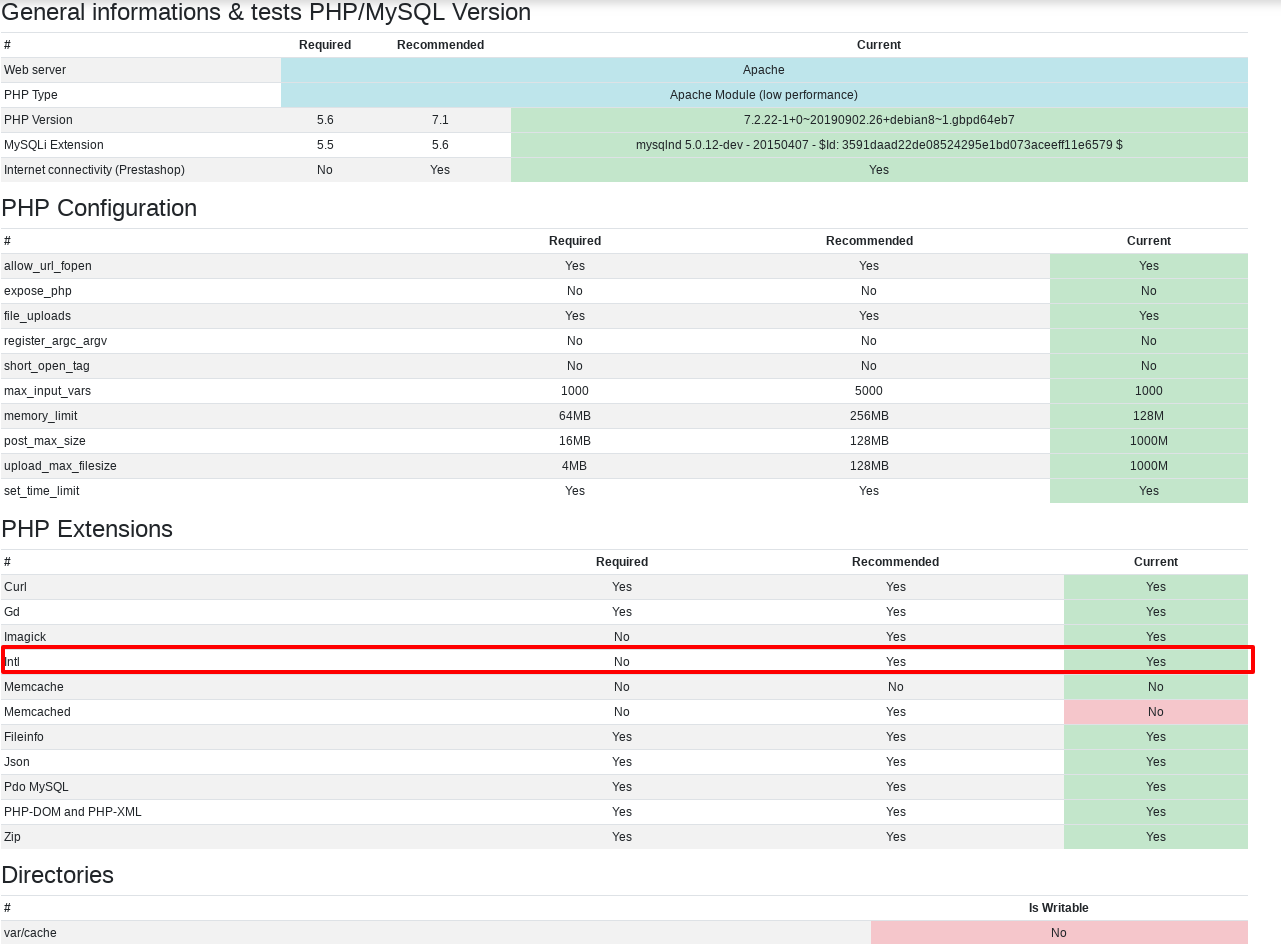Click the Directories section heading
Screen dimensions: 1281x944
click(x=57, y=874)
